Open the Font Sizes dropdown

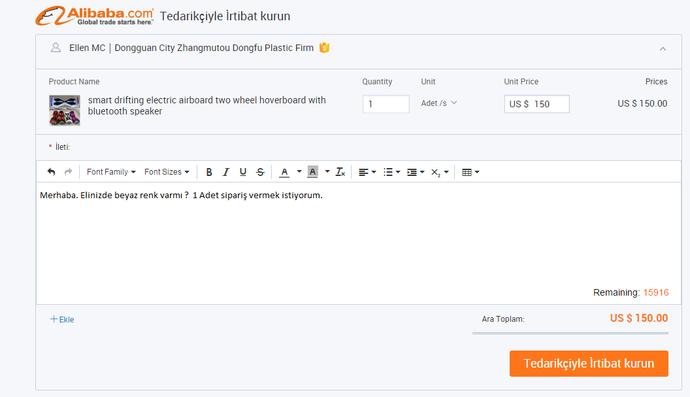(166, 172)
